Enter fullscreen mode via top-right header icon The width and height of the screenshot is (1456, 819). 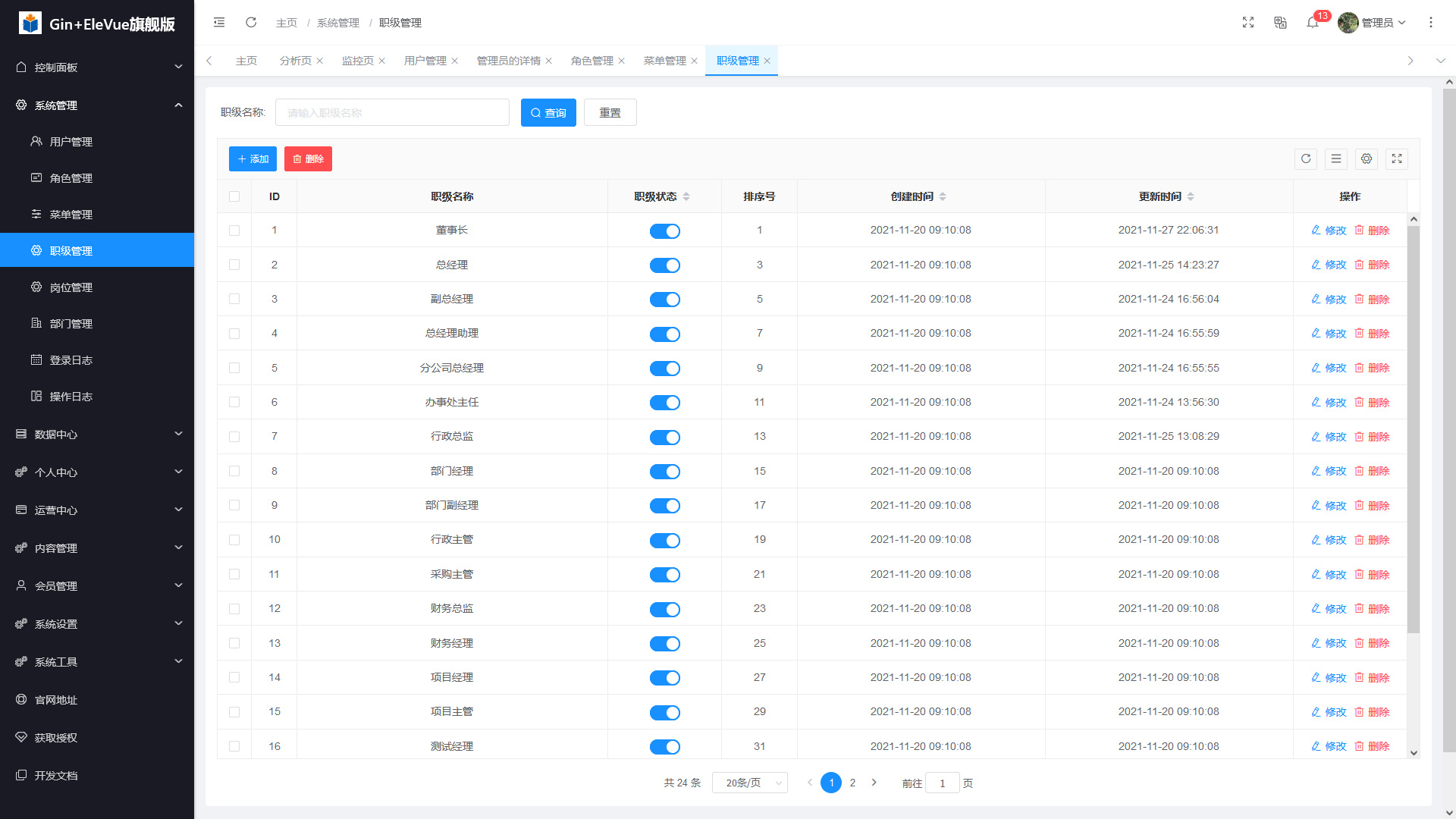pos(1248,23)
